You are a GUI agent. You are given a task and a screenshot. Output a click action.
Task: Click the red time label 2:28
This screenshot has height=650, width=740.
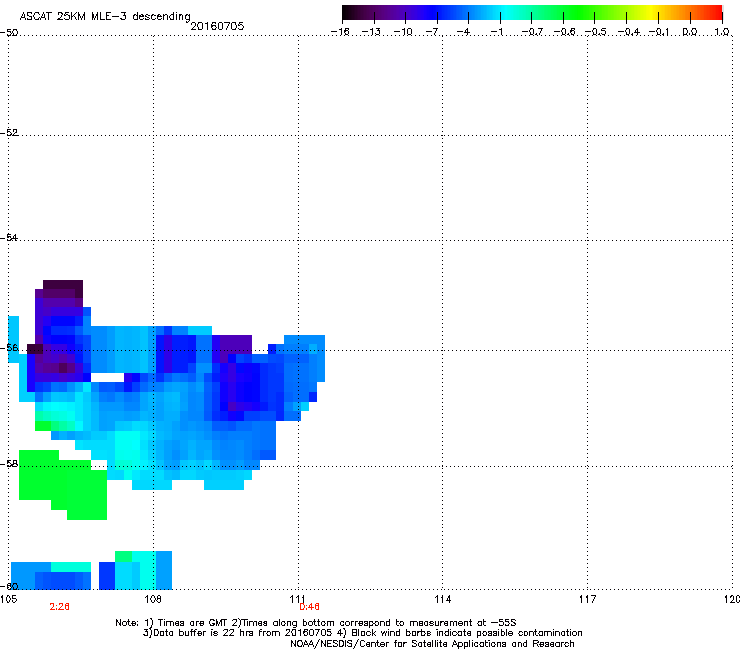coord(59,607)
